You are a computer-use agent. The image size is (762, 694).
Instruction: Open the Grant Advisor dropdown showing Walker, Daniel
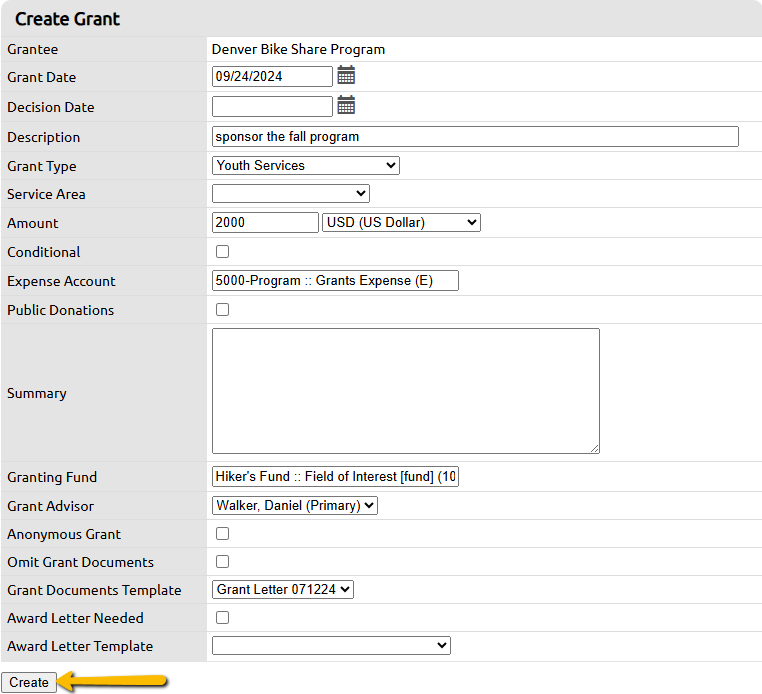click(295, 505)
